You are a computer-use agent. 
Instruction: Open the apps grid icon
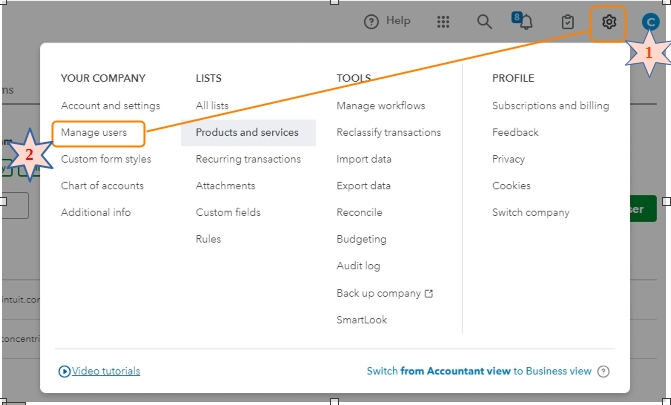click(444, 21)
